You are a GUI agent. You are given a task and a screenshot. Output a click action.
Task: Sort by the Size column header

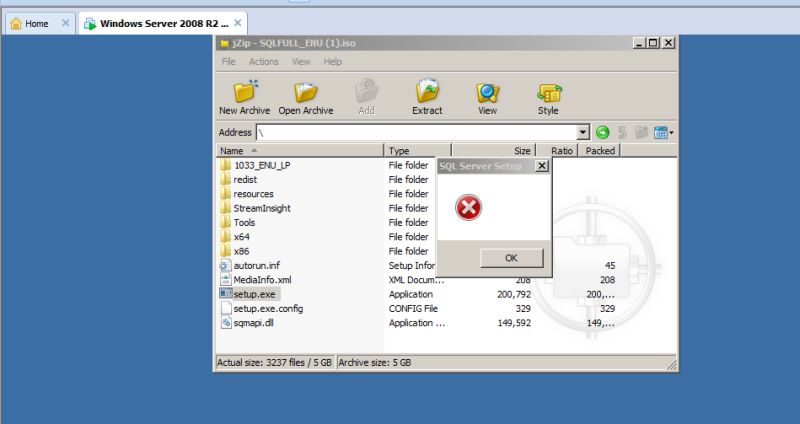click(494, 151)
